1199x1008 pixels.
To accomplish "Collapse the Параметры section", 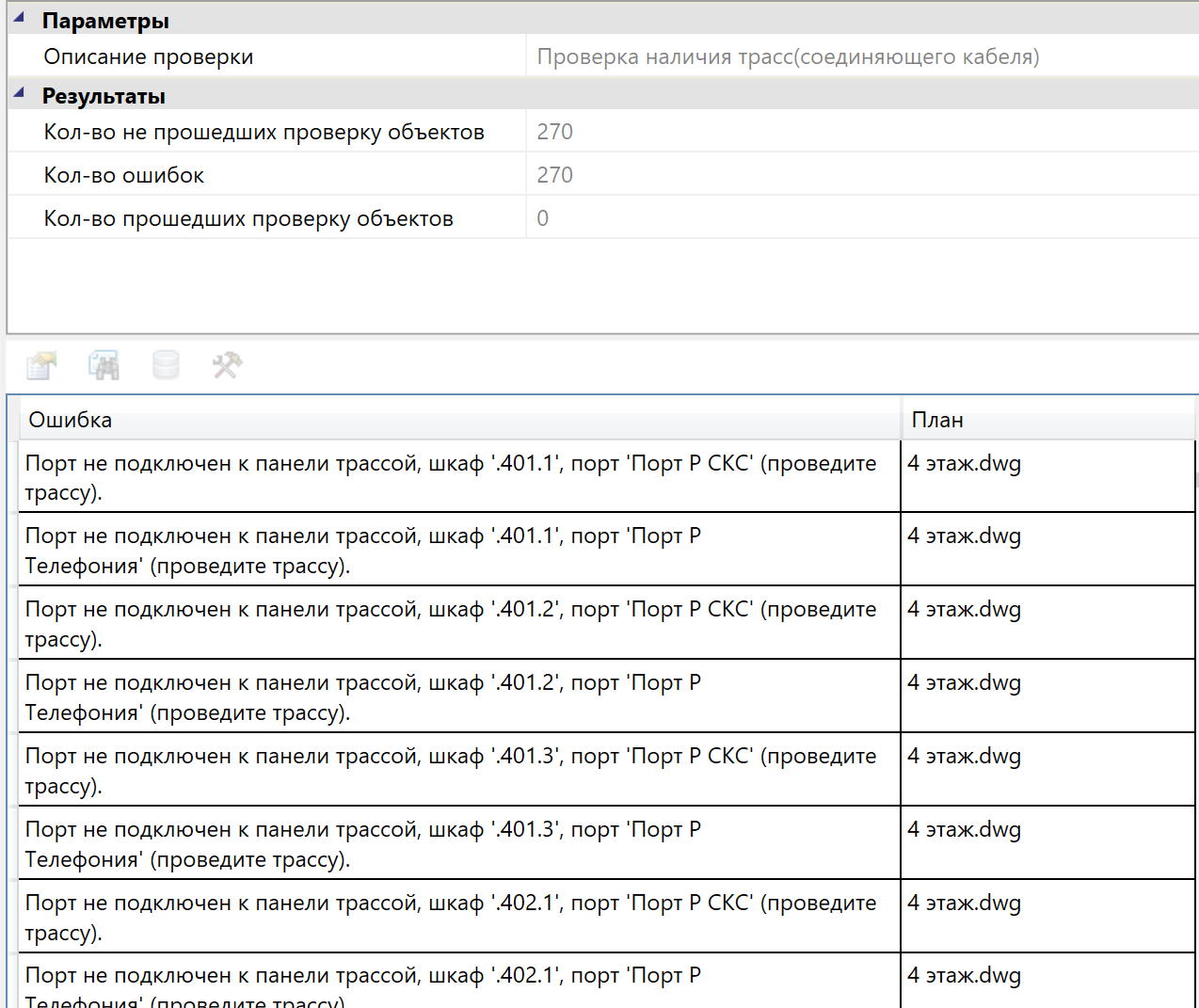I will [x=19, y=18].
